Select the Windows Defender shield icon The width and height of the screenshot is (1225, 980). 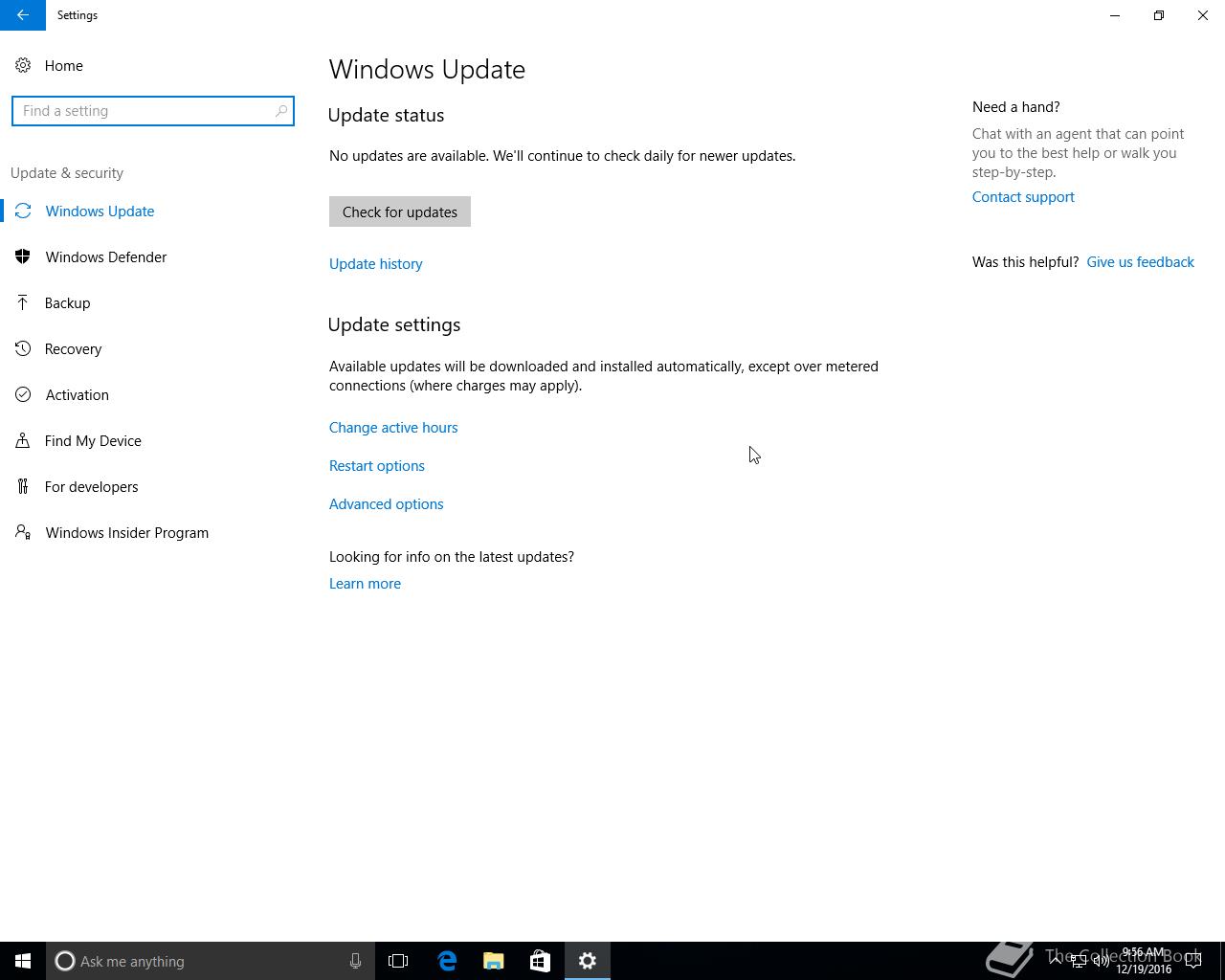tap(23, 257)
